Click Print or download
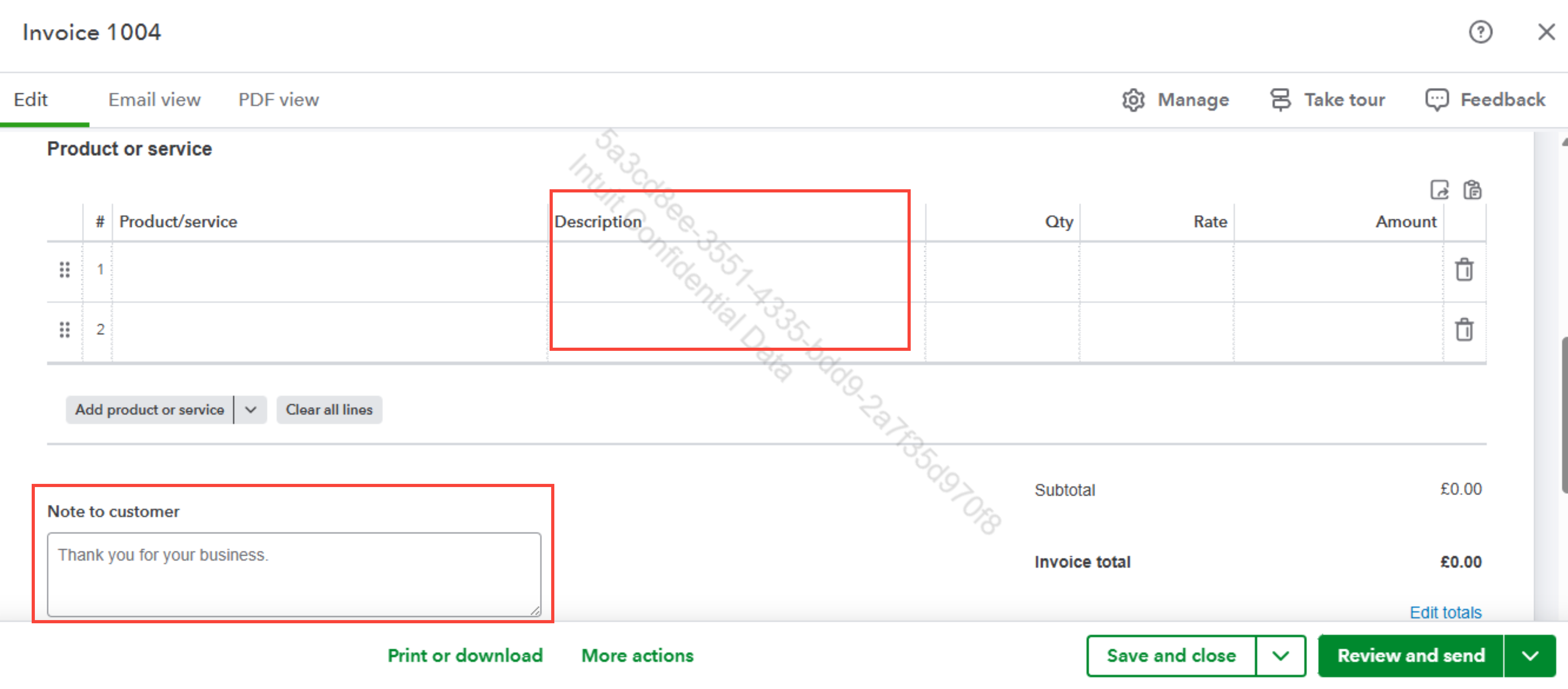Viewport: 1568px width, 689px height. [x=464, y=655]
